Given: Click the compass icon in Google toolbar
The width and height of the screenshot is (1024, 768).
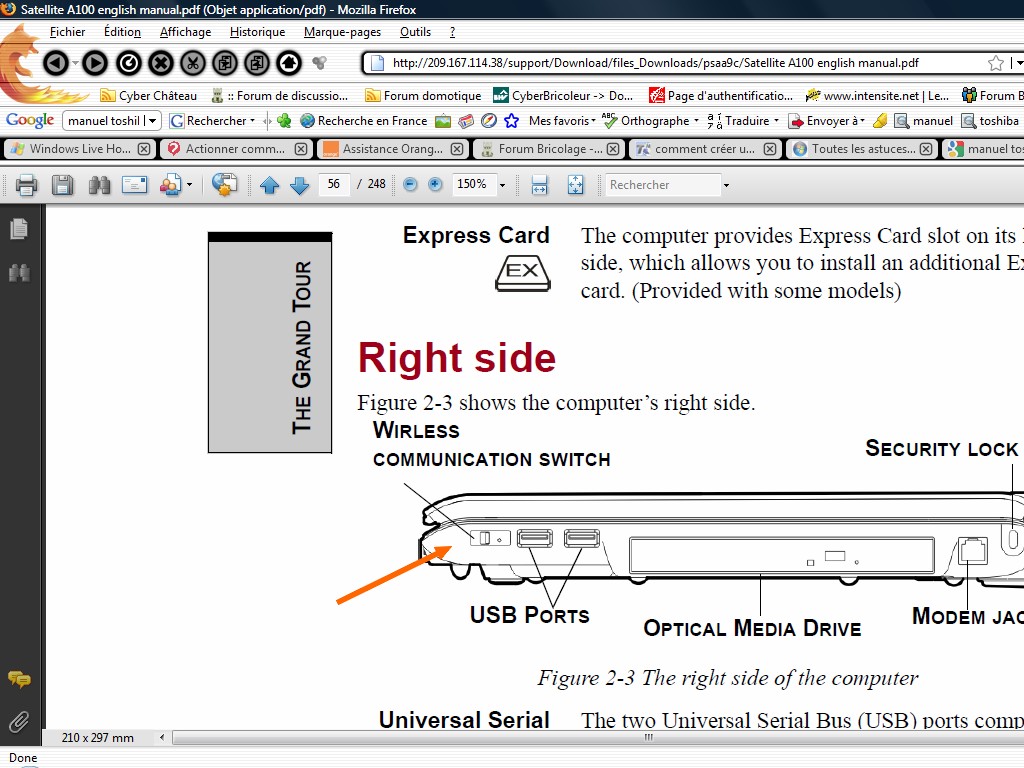Looking at the screenshot, I should [488, 121].
